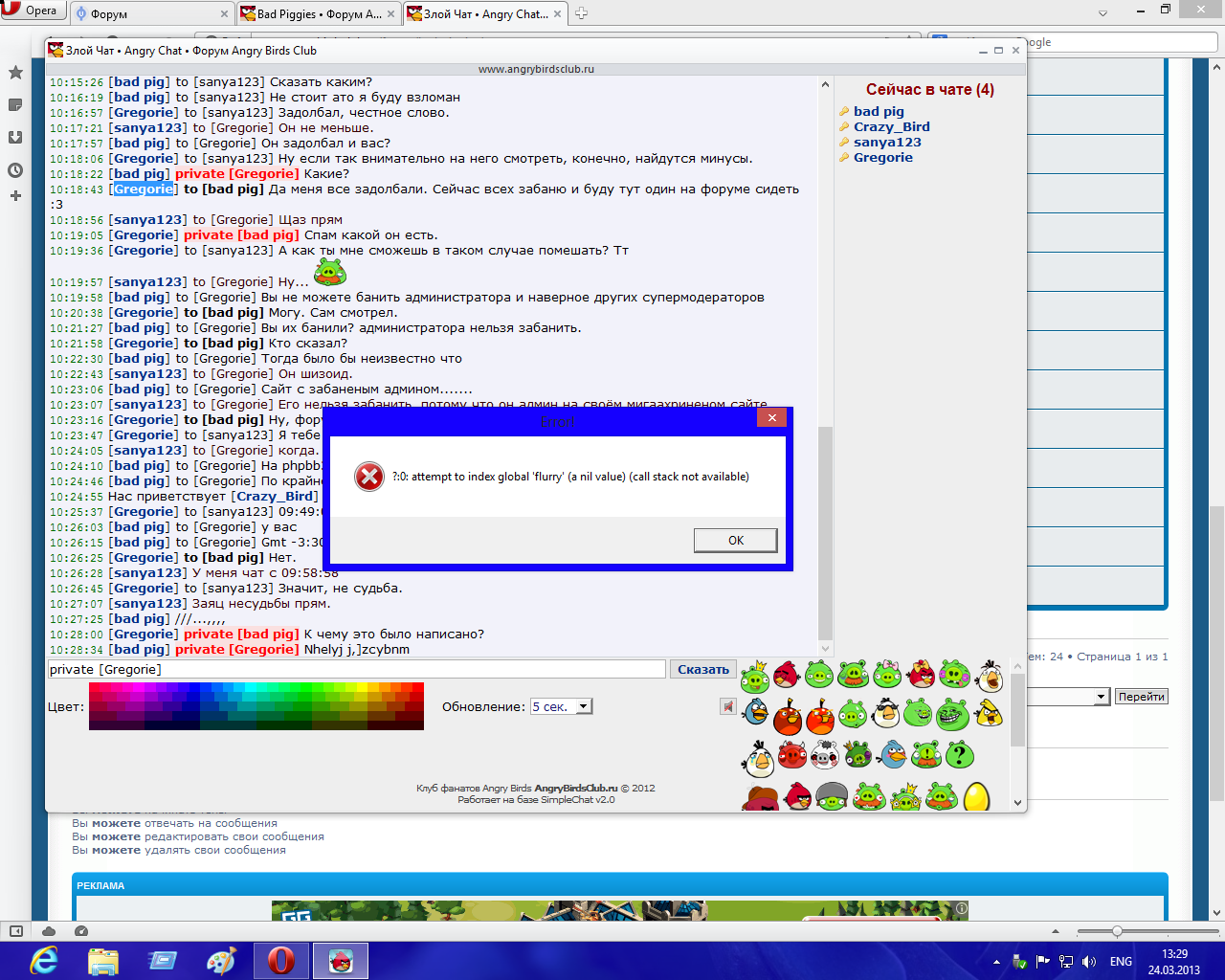Click smiley panel scrollbar down arrow
Screen dimensions: 1225x980
(x=1017, y=802)
